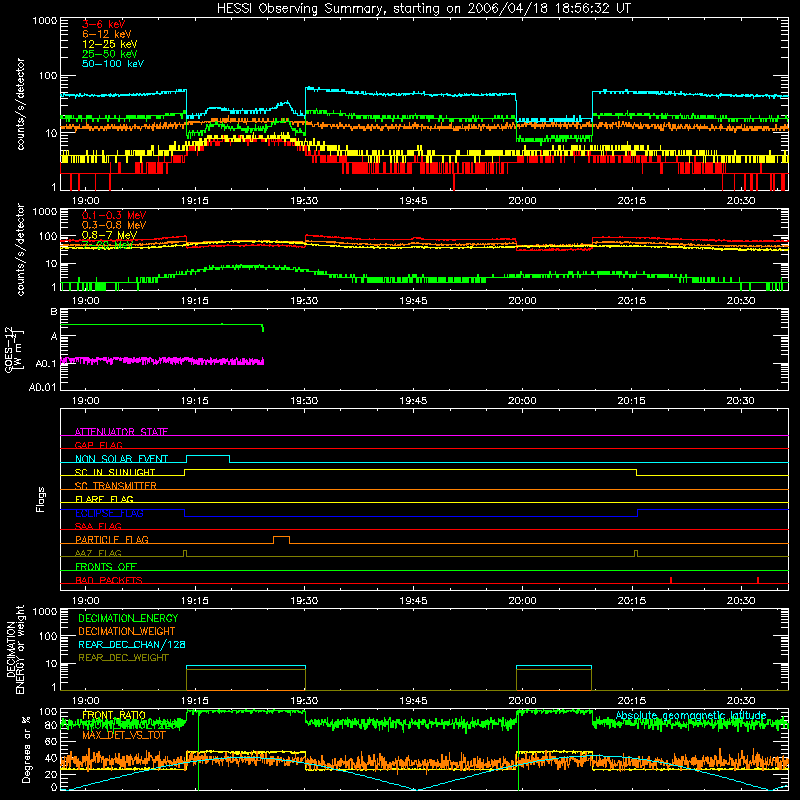
Task: Select the REAR_DEC_CHAN/128 legend label
Action: tap(132, 644)
